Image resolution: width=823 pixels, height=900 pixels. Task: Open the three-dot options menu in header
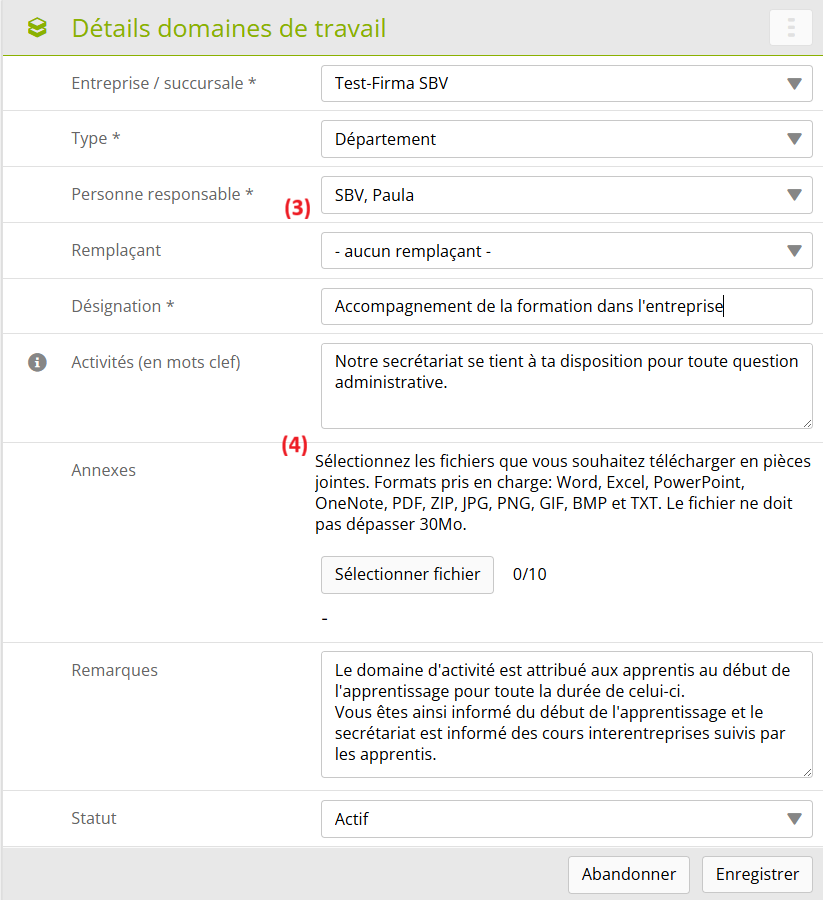coord(790,28)
